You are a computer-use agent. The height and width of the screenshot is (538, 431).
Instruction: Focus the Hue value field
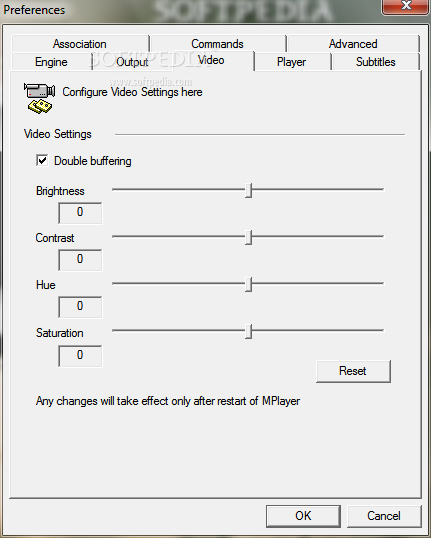(x=80, y=307)
